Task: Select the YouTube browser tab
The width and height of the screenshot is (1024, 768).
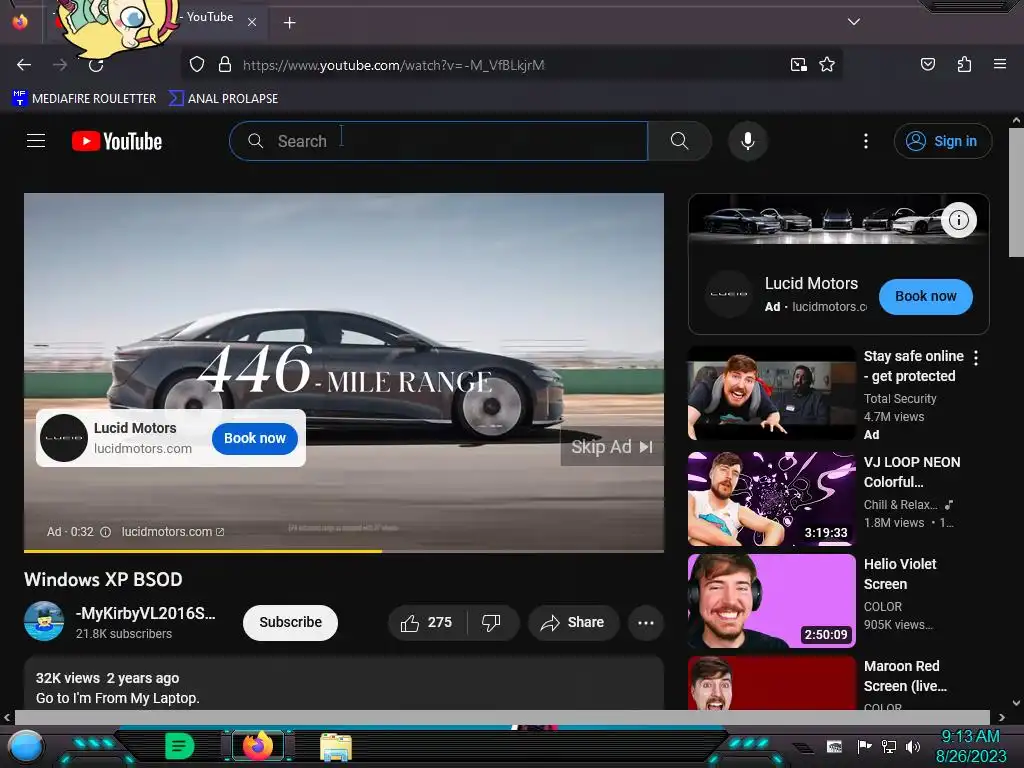Action: click(x=155, y=22)
